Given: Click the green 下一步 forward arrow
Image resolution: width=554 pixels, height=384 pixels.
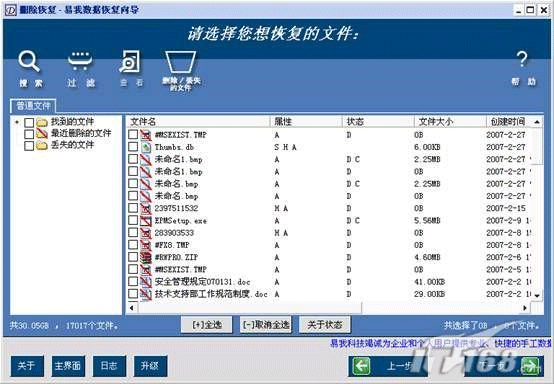Looking at the screenshot, I should pos(530,366).
